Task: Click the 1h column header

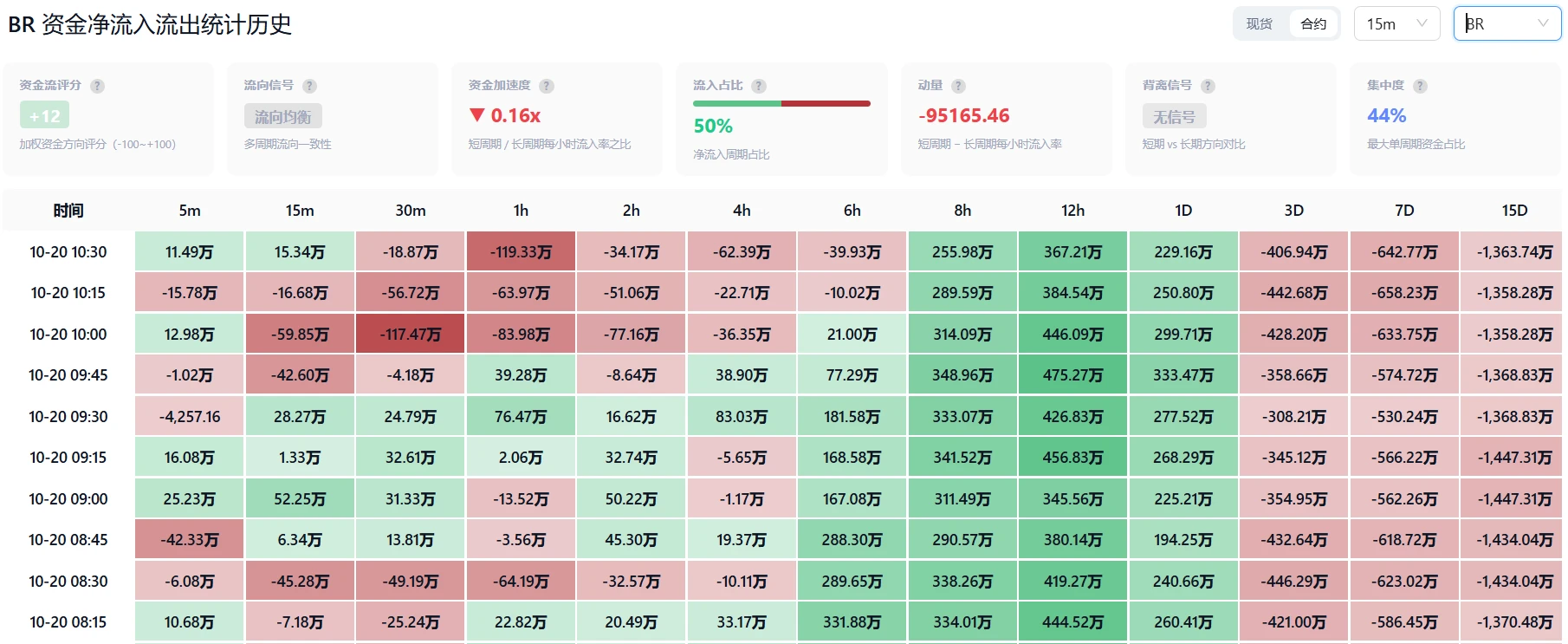Action: [x=521, y=211]
